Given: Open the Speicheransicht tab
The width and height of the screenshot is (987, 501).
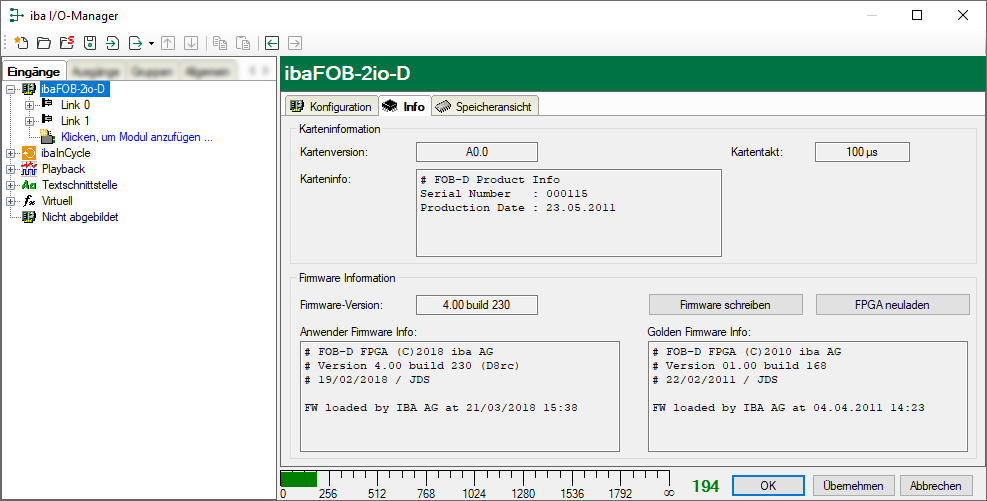Looking at the screenshot, I should pyautogui.click(x=486, y=106).
